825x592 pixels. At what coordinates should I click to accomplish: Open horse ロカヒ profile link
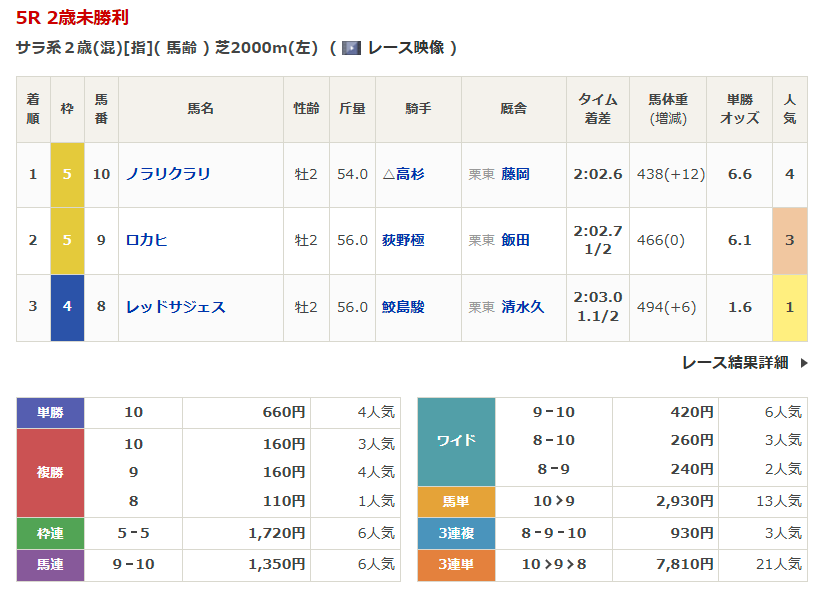(146, 240)
